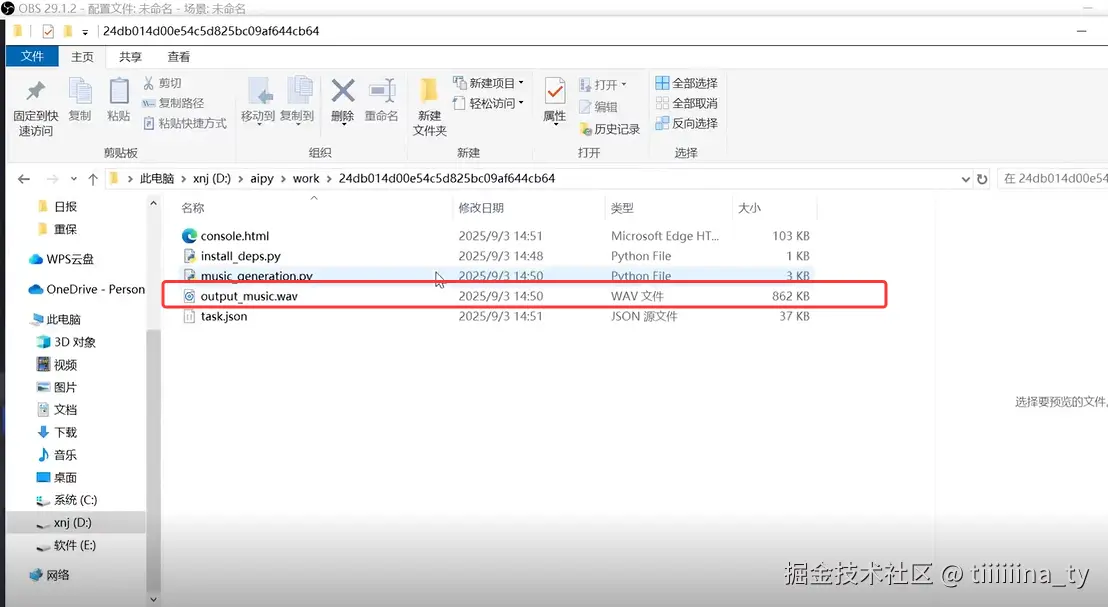
Task: Click the Quick Access Toolbar customize arrow
Action: [85, 32]
